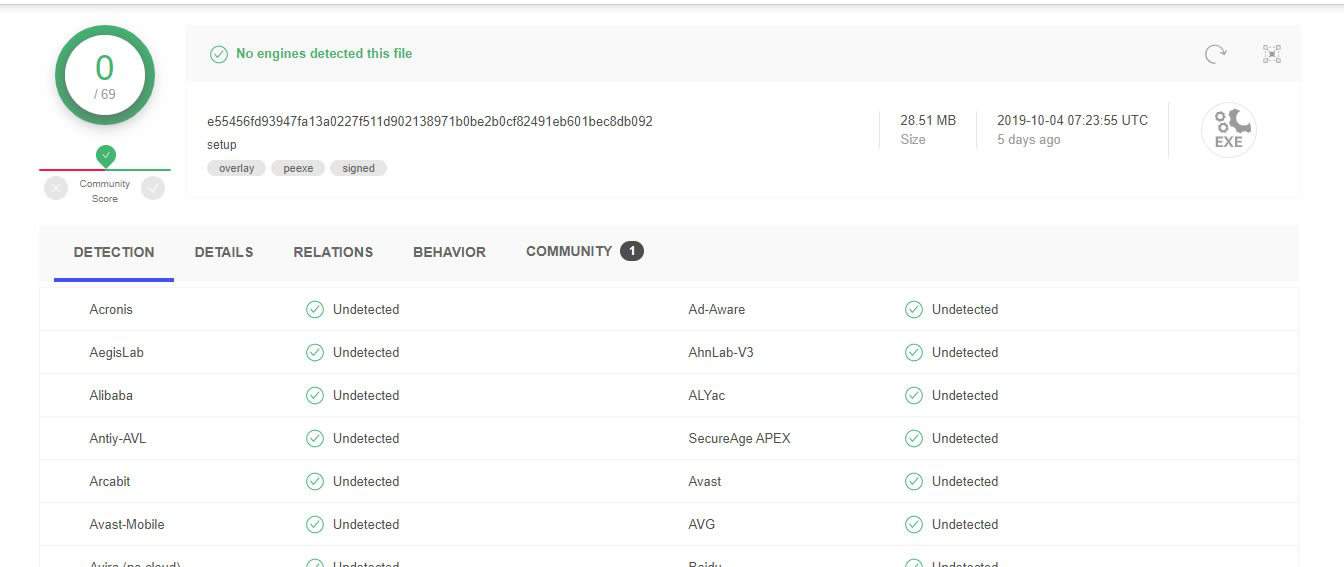The height and width of the screenshot is (567, 1344).
Task: Click 'No engines detected this file' message
Action: coord(324,54)
